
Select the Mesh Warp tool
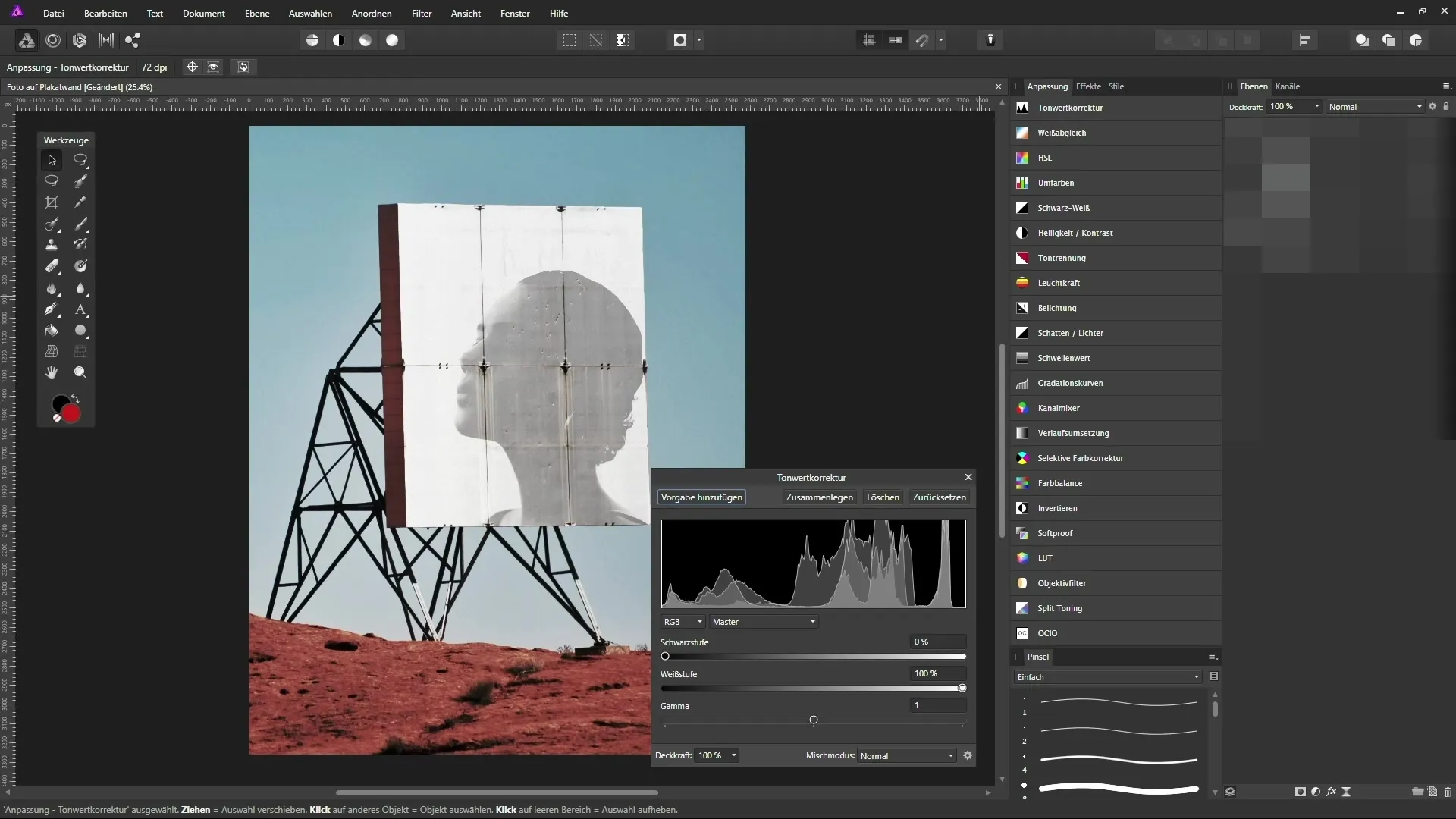52,352
